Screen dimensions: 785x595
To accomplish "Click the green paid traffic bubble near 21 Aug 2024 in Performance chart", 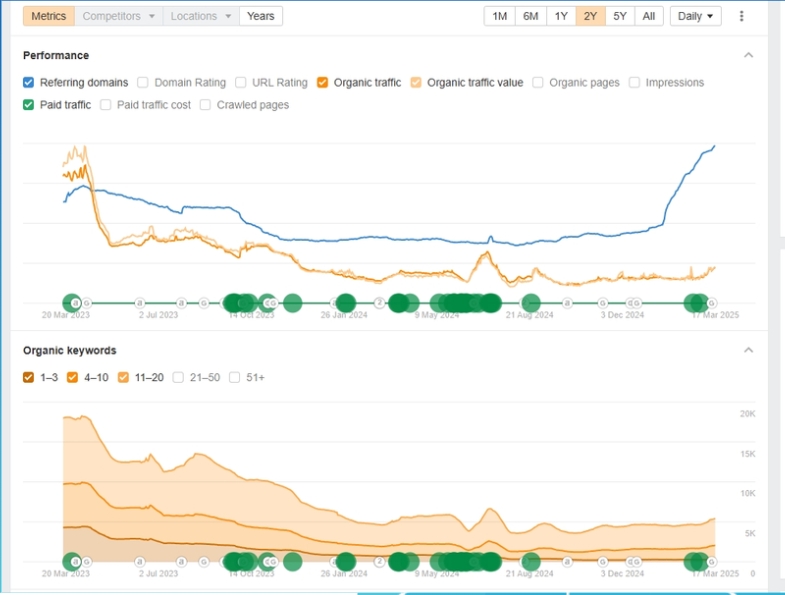I will [x=531, y=303].
